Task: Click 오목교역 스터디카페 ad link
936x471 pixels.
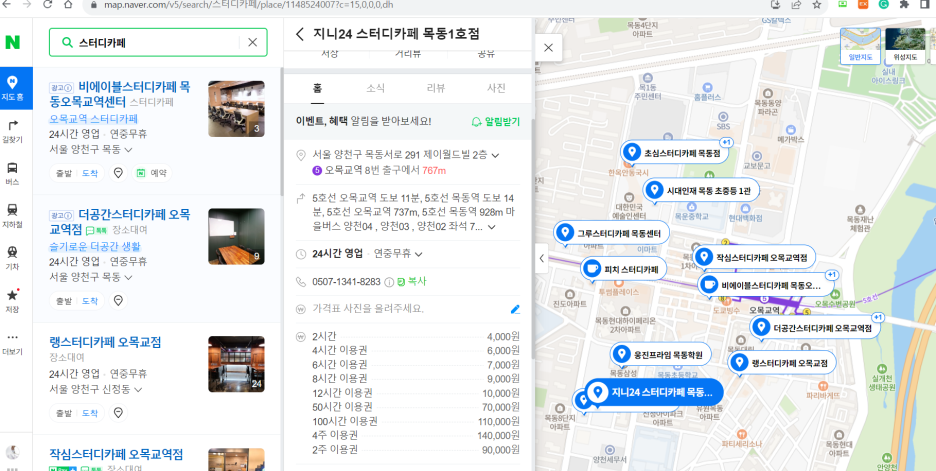Action: [93, 118]
